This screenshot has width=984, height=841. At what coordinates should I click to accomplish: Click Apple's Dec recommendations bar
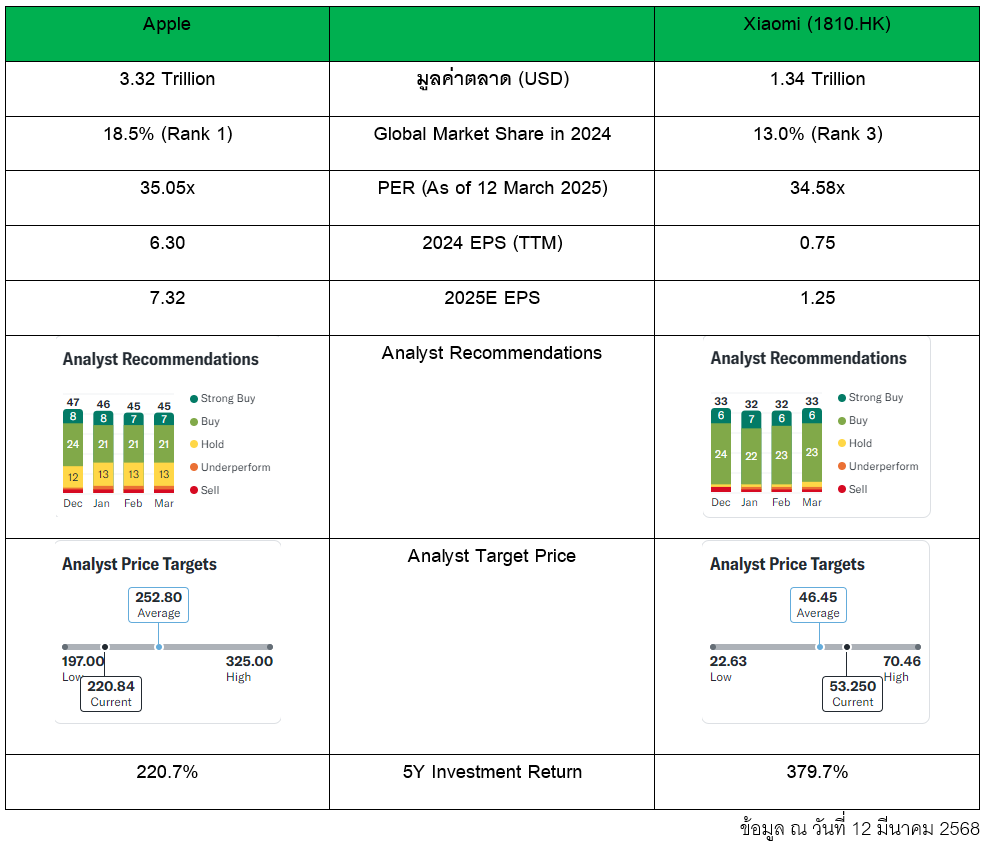[73, 451]
